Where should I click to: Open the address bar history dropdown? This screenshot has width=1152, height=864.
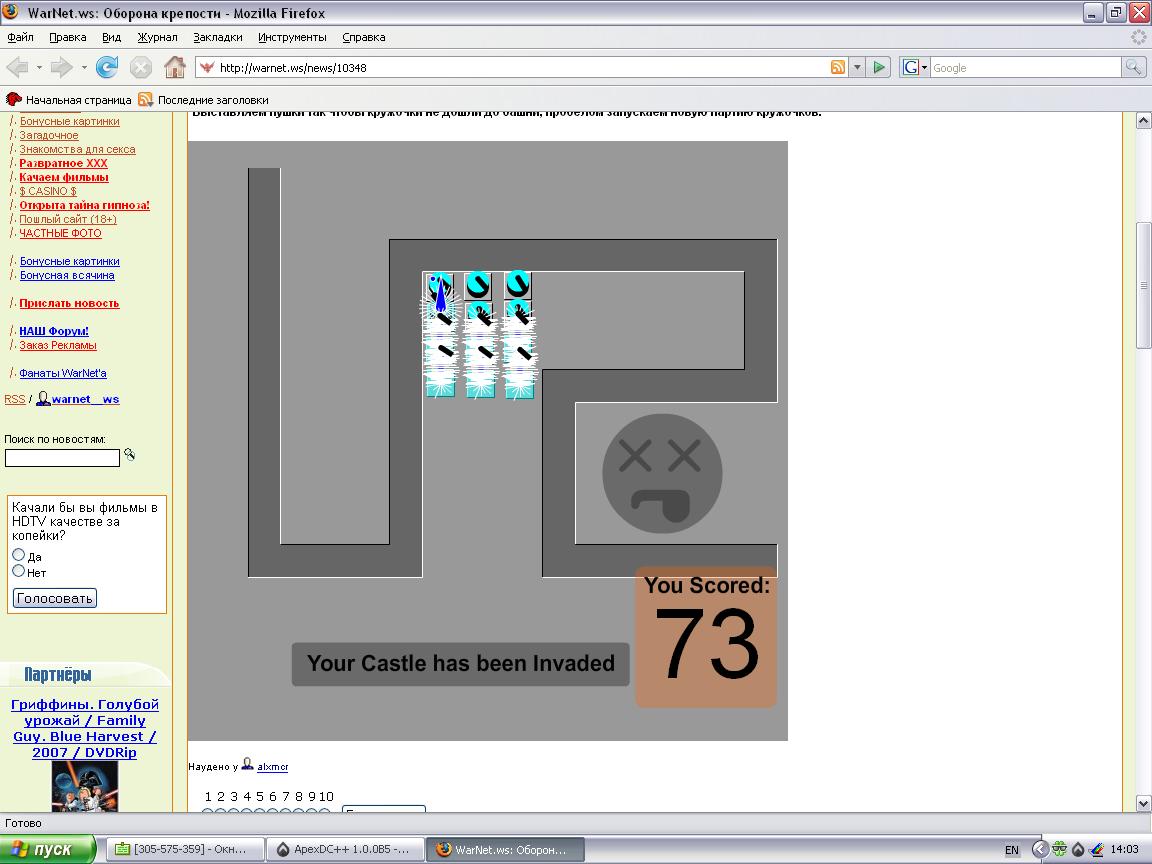857,67
